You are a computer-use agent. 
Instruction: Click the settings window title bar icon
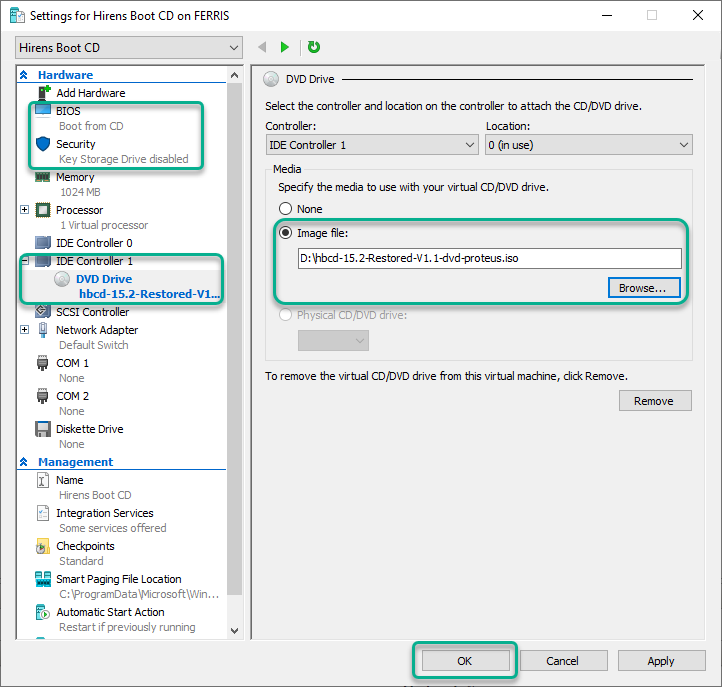[x=17, y=16]
